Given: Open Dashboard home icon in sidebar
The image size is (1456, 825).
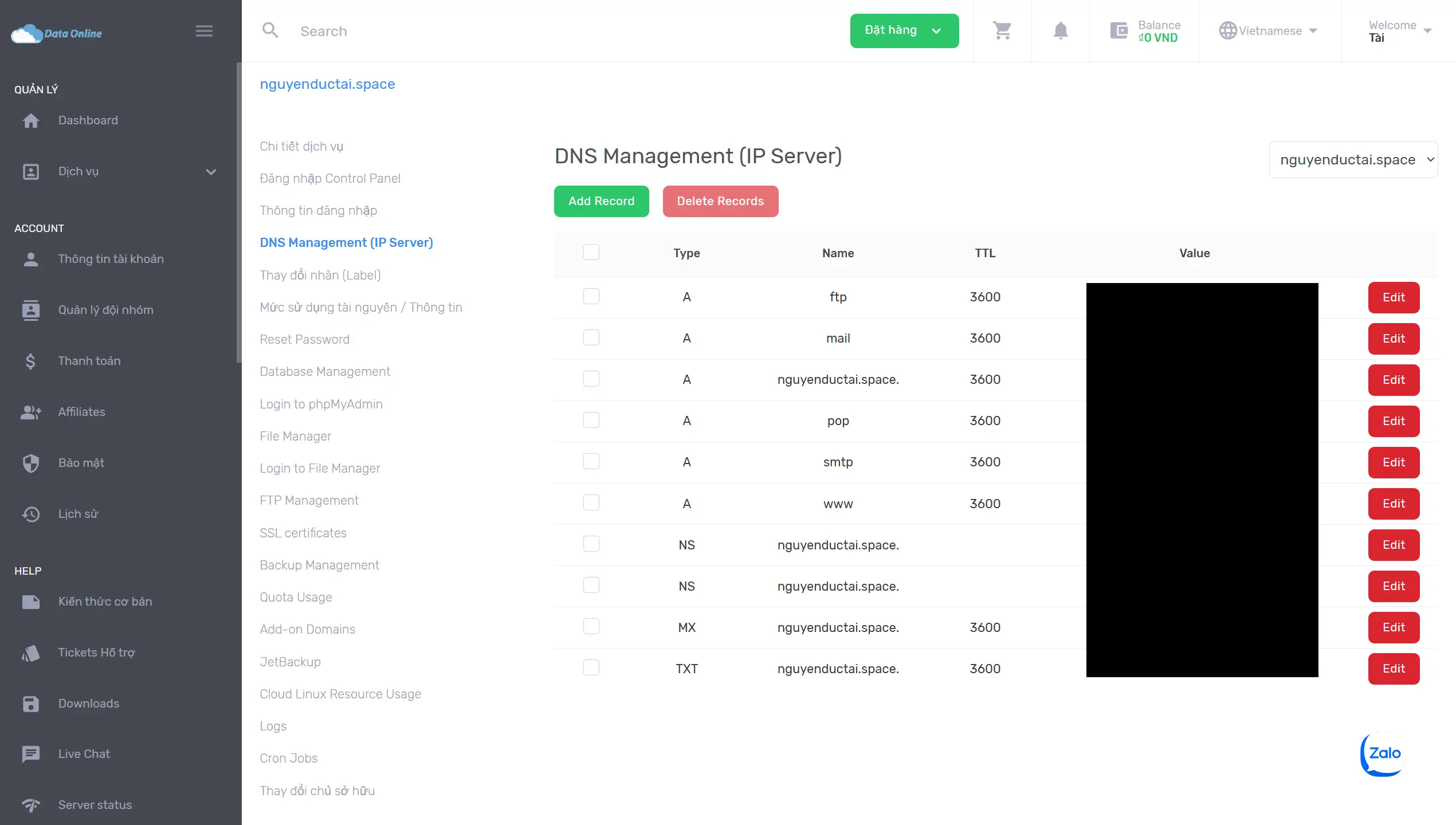Looking at the screenshot, I should [31, 120].
